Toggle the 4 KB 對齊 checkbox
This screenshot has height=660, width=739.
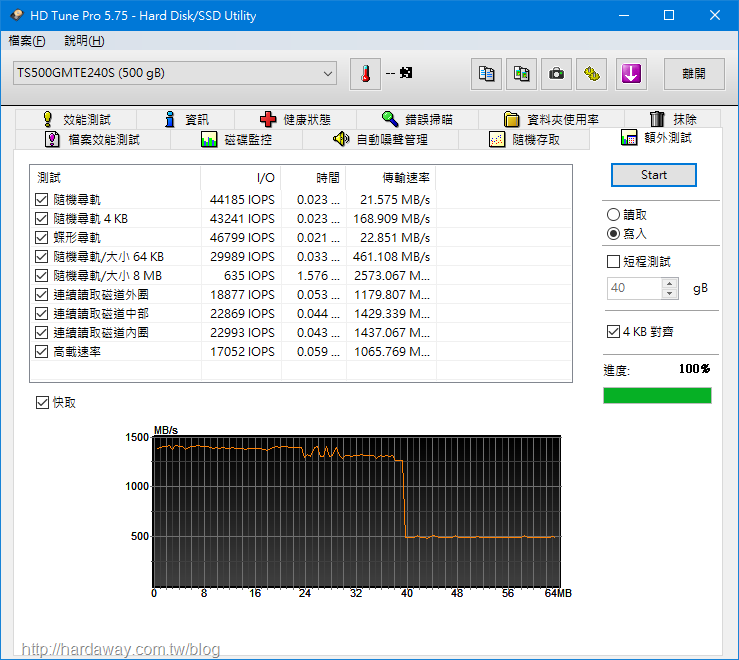pyautogui.click(x=613, y=332)
